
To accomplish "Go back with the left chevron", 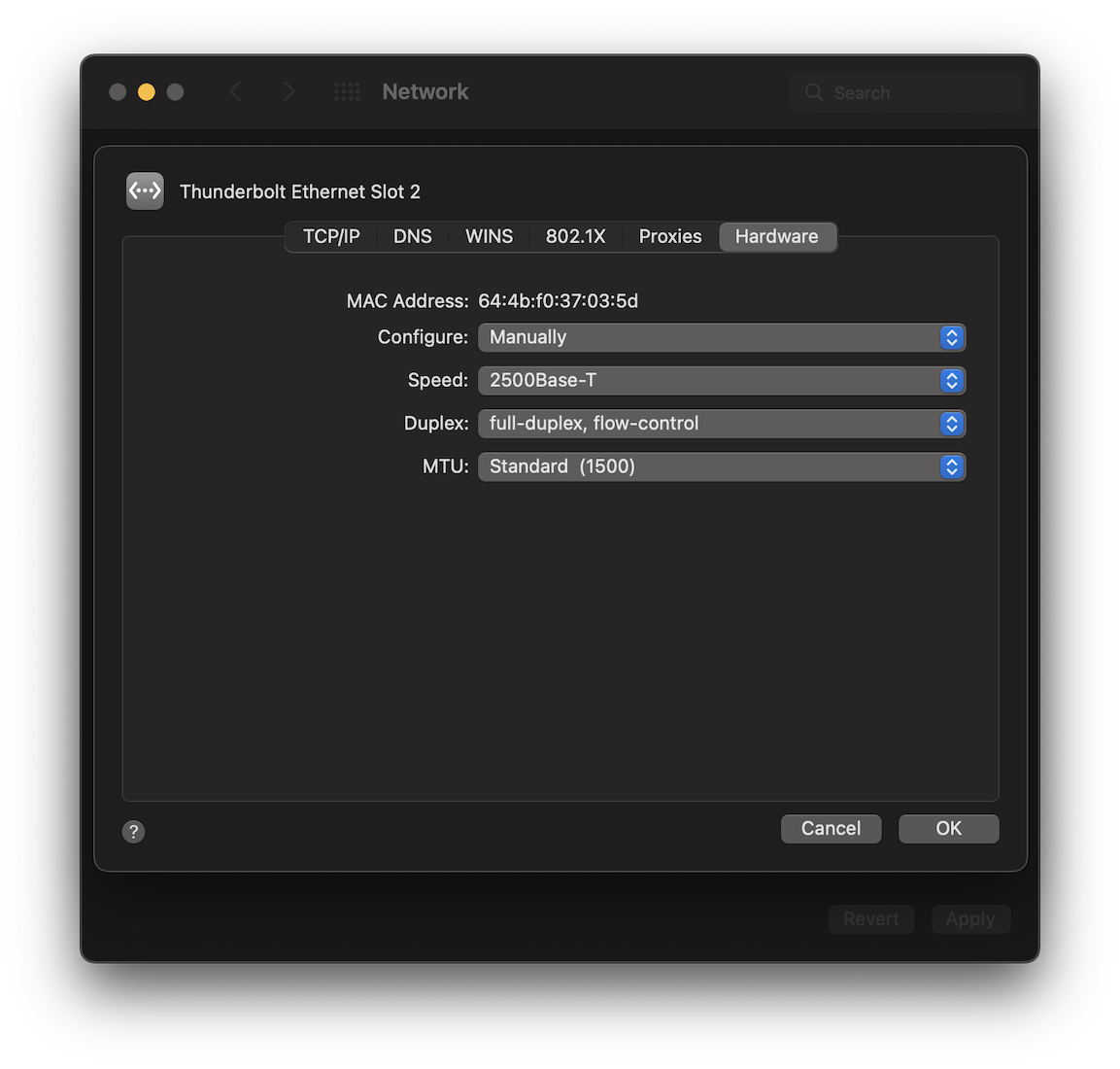I will pos(236,91).
